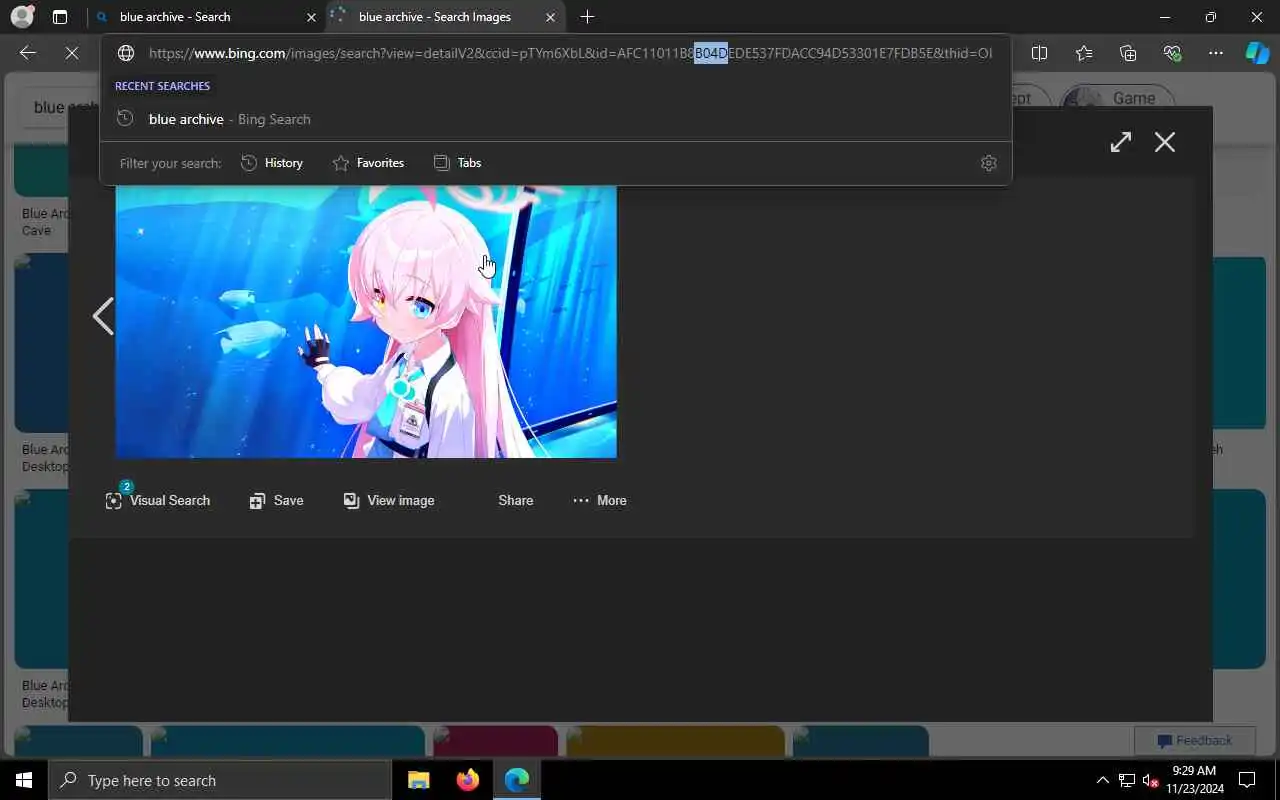Close the 'blue archive - Search' tab
Screen dimensions: 1280x800
[311, 17]
